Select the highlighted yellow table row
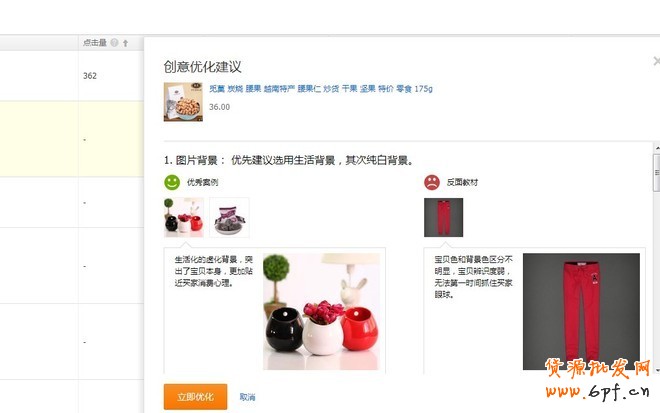 [x=72, y=139]
